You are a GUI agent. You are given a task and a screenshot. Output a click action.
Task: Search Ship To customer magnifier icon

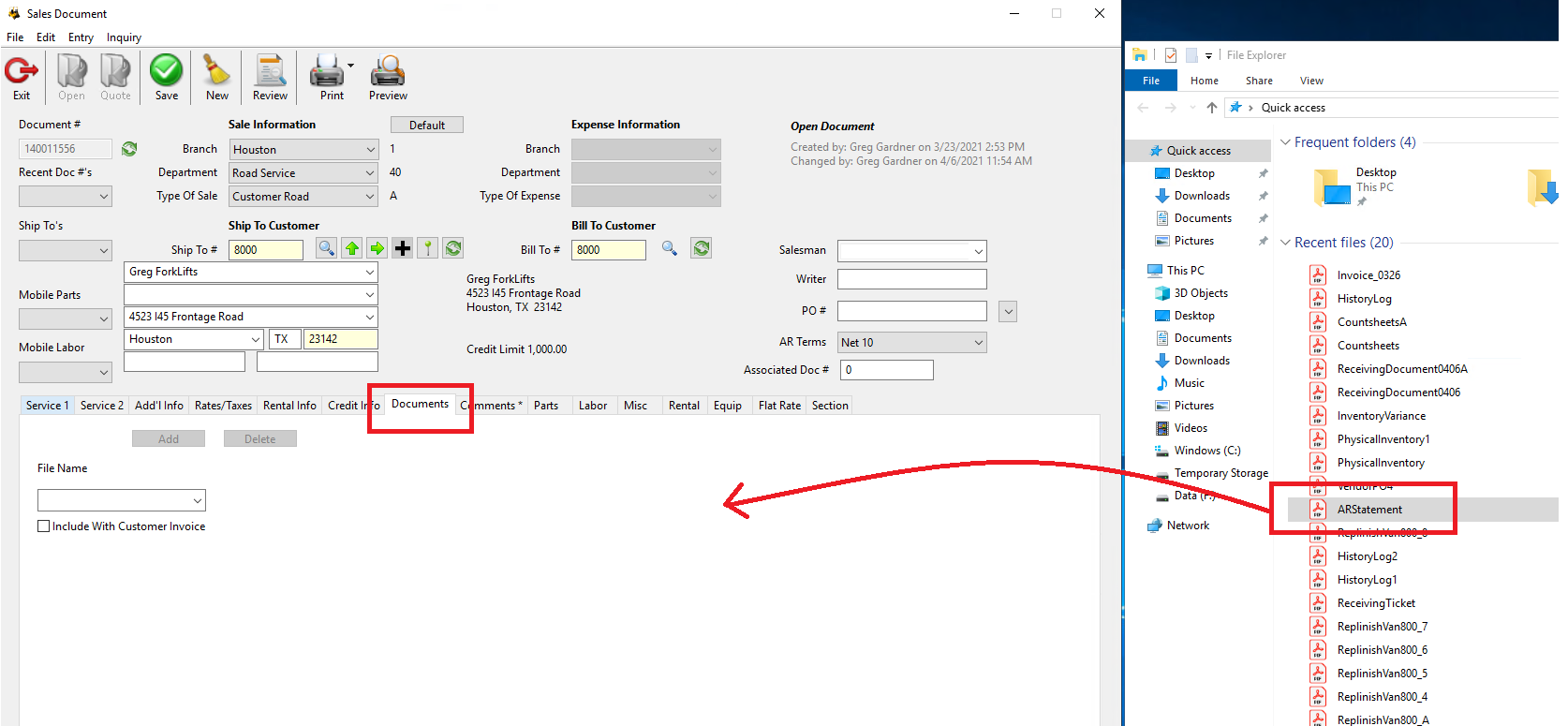coord(326,248)
